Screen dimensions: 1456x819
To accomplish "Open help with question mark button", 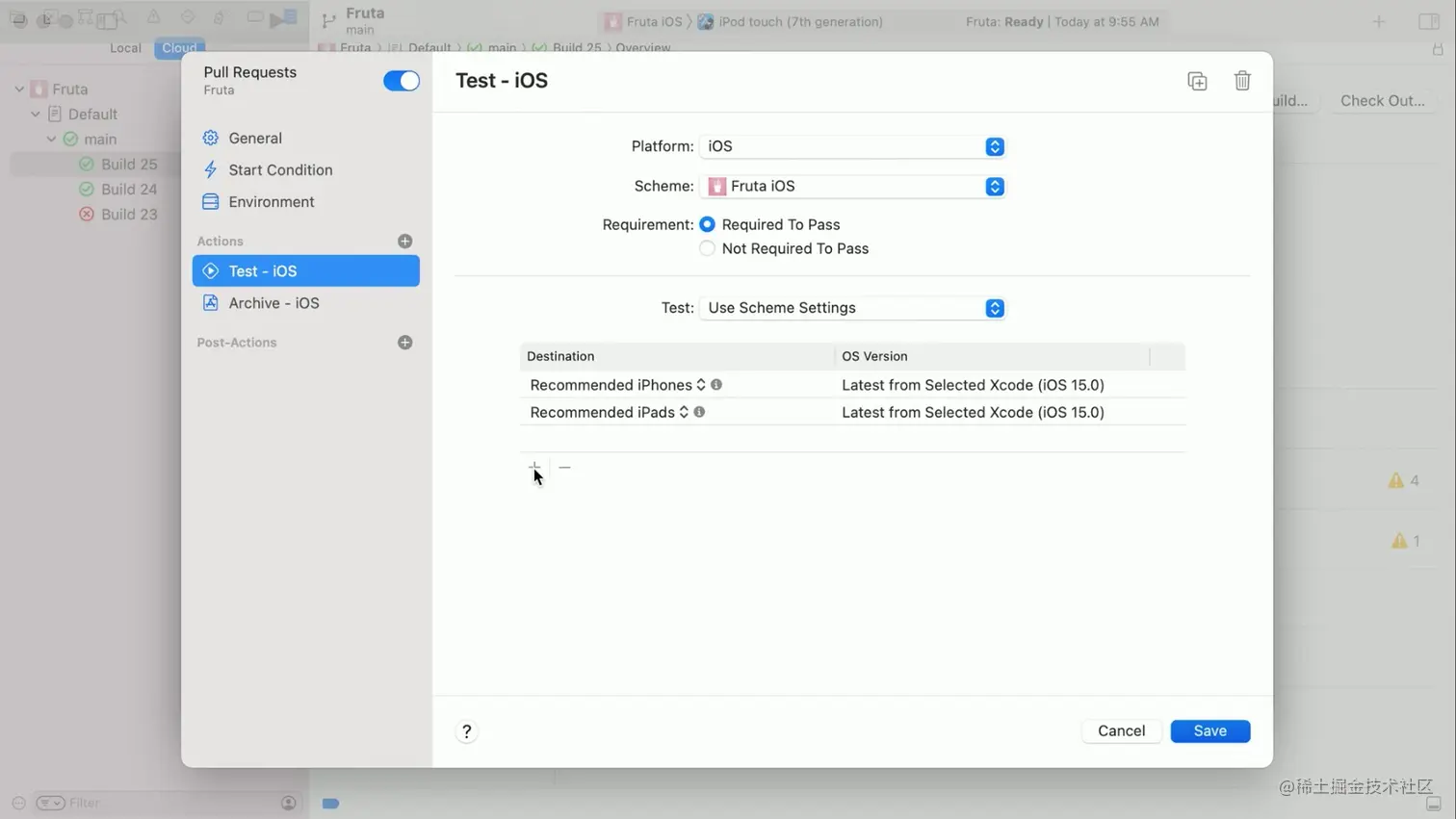I will pos(466,731).
